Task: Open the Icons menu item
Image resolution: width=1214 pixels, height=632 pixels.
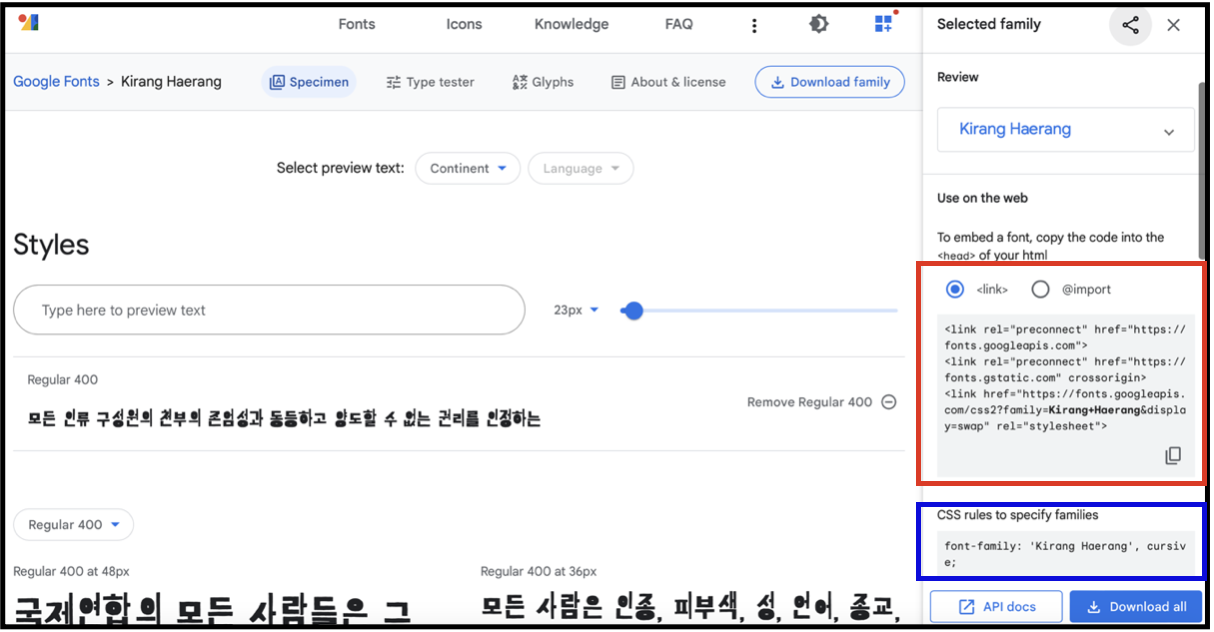Action: tap(464, 24)
